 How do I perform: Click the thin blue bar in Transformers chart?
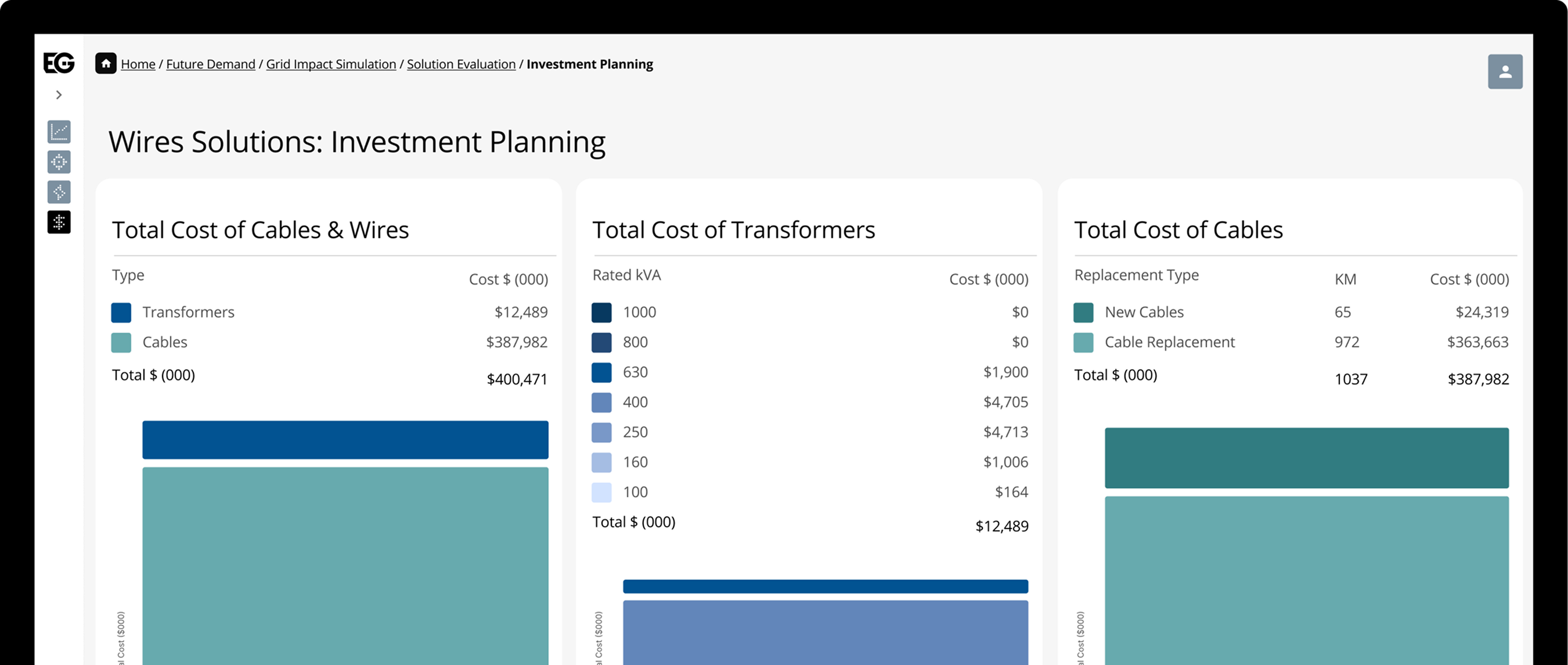tap(826, 587)
